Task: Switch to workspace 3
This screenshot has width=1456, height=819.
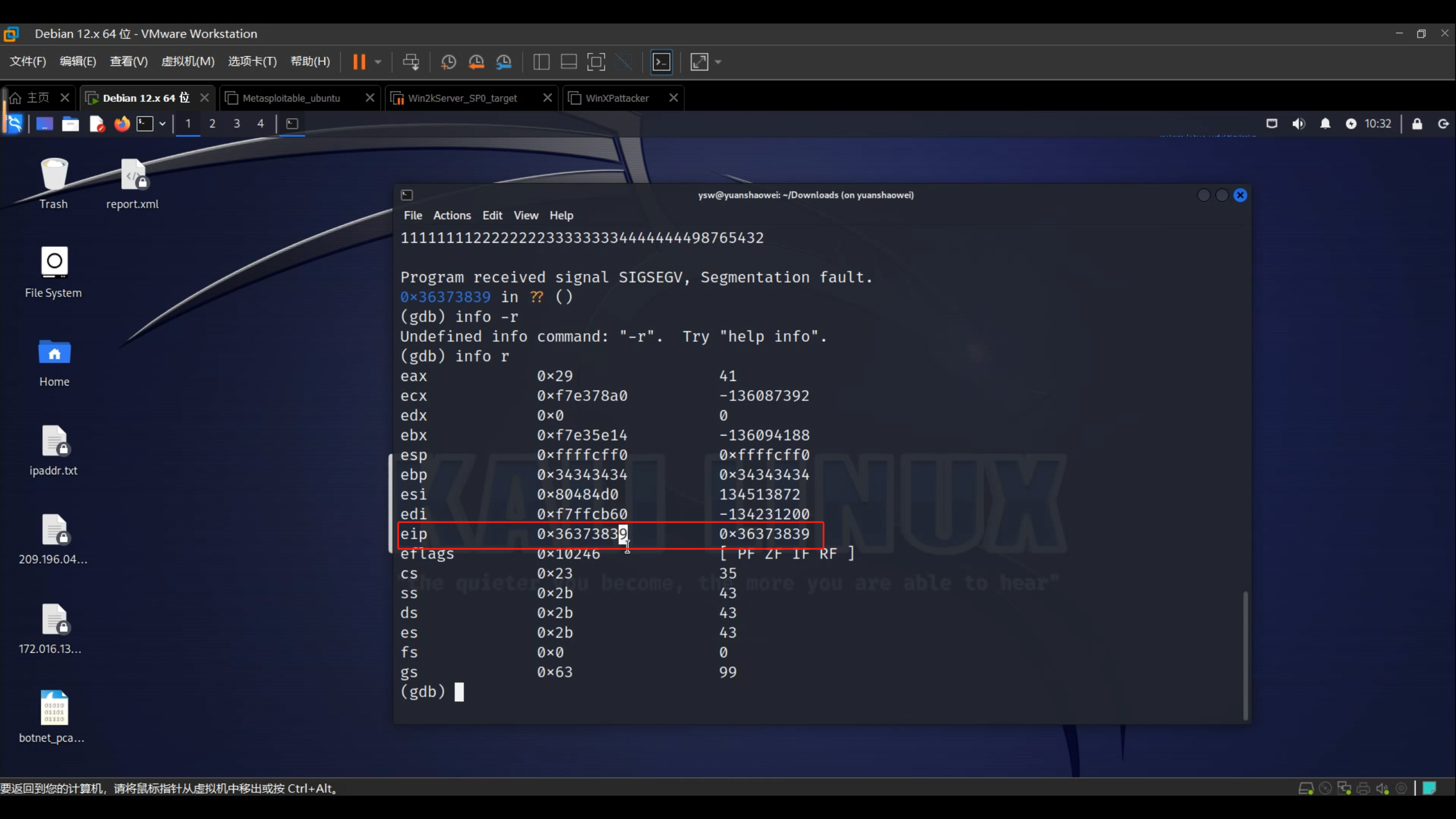Action: point(237,123)
